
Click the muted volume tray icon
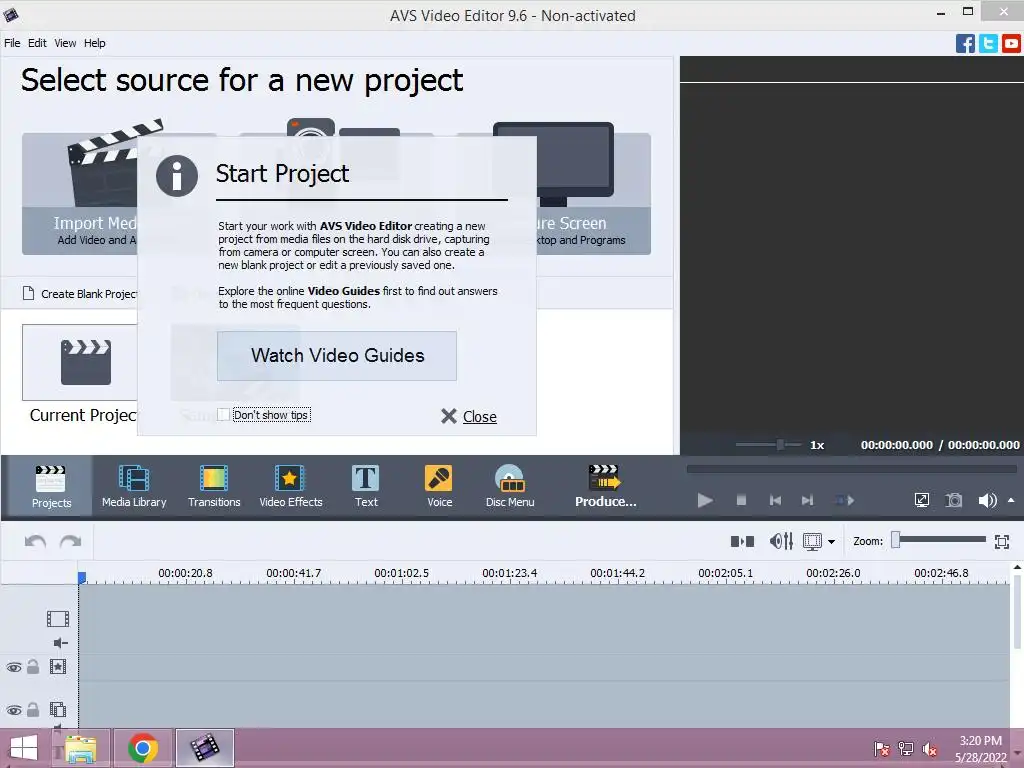tap(929, 748)
